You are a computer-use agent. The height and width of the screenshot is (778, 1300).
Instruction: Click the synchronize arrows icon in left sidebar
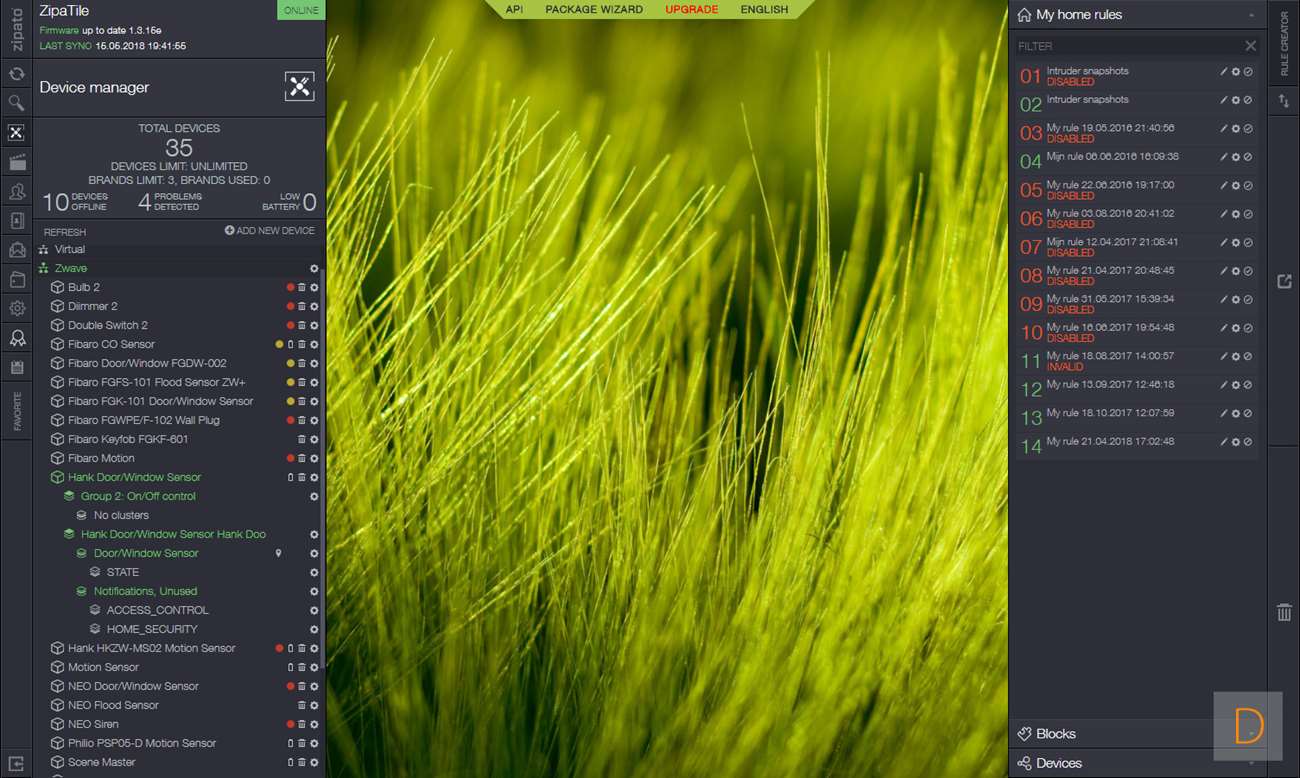(16, 73)
